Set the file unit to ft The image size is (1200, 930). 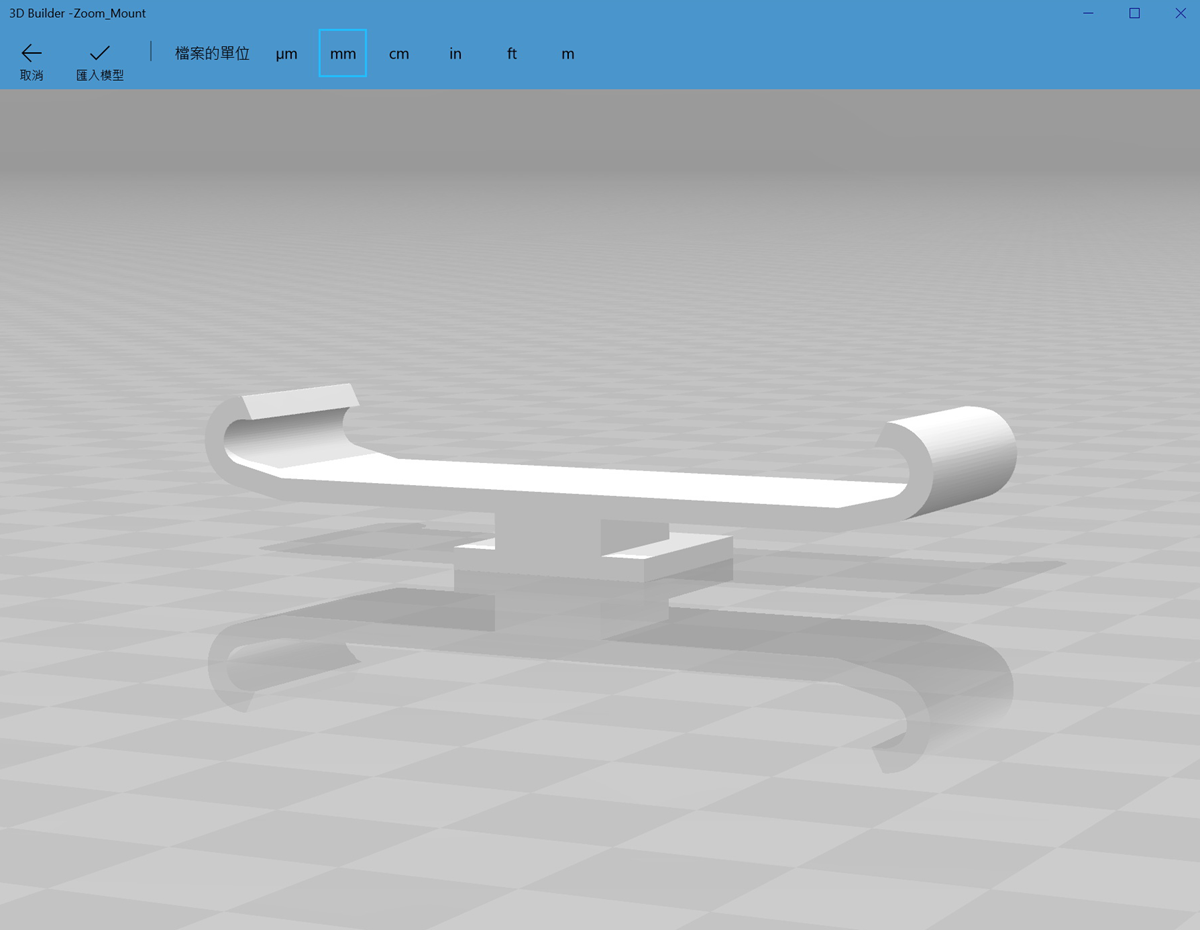[x=511, y=54]
